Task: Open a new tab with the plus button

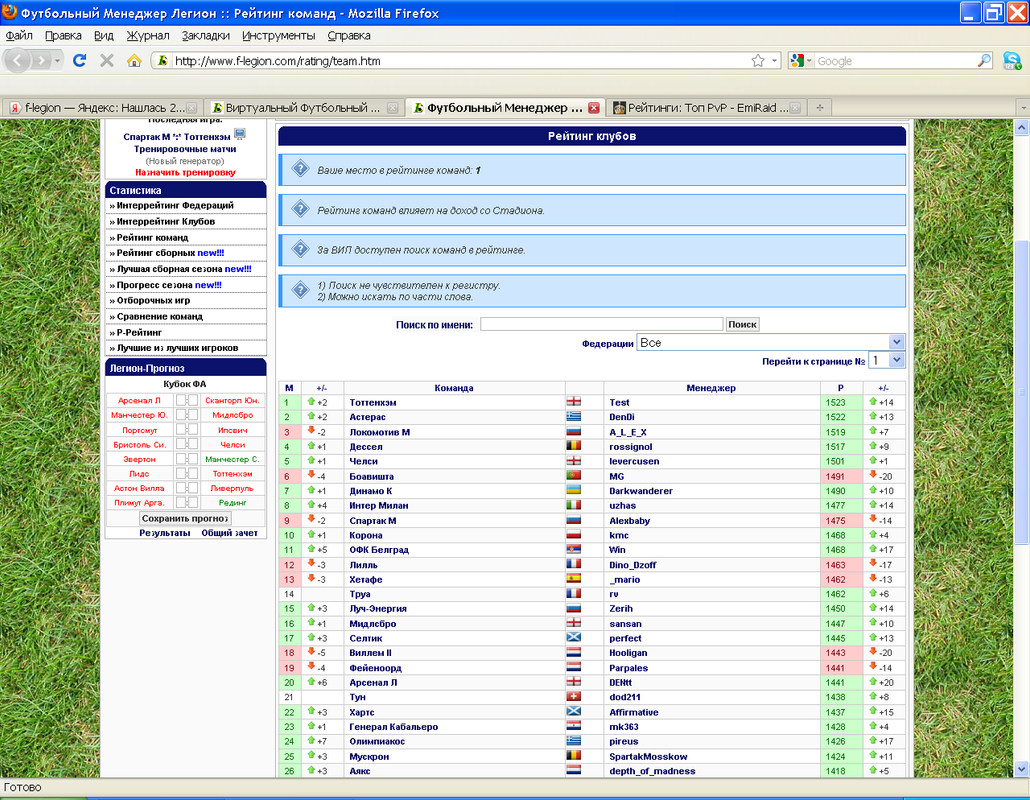Action: [820, 108]
